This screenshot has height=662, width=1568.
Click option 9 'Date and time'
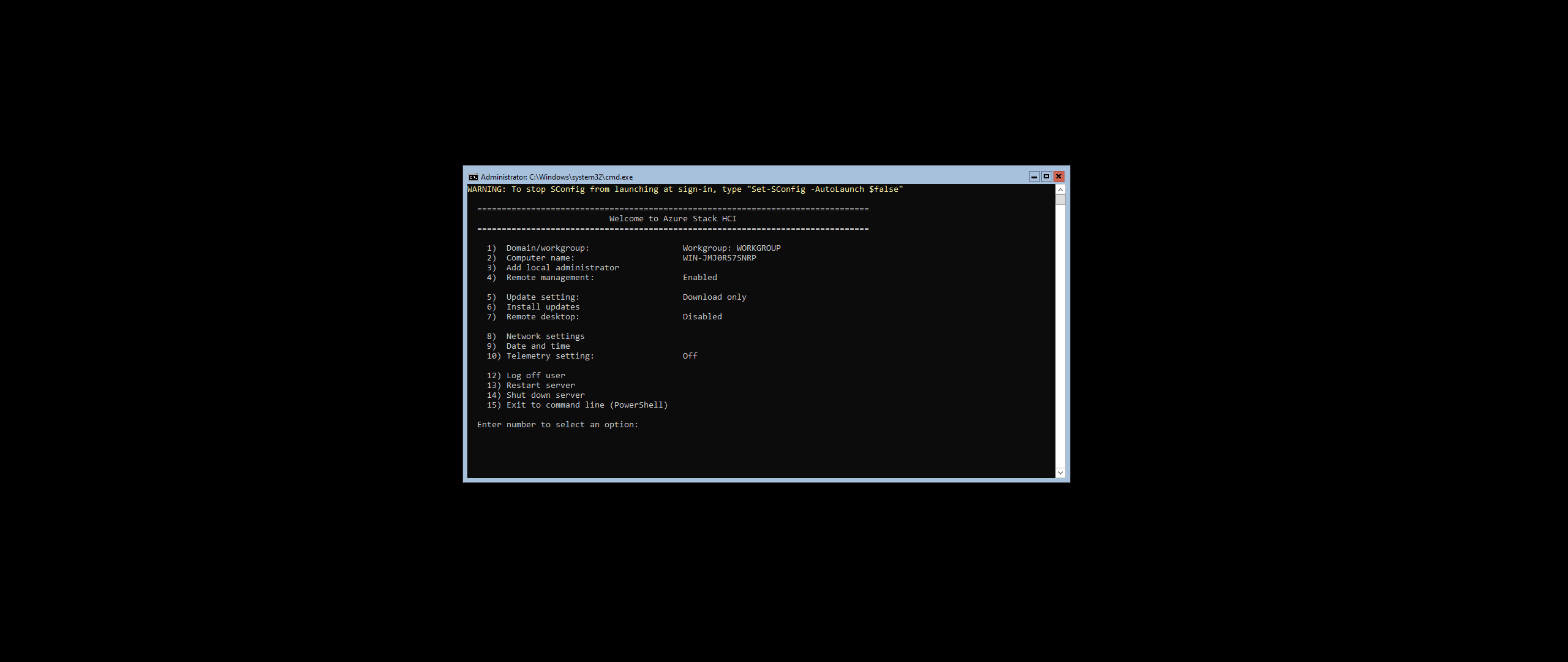(x=538, y=346)
